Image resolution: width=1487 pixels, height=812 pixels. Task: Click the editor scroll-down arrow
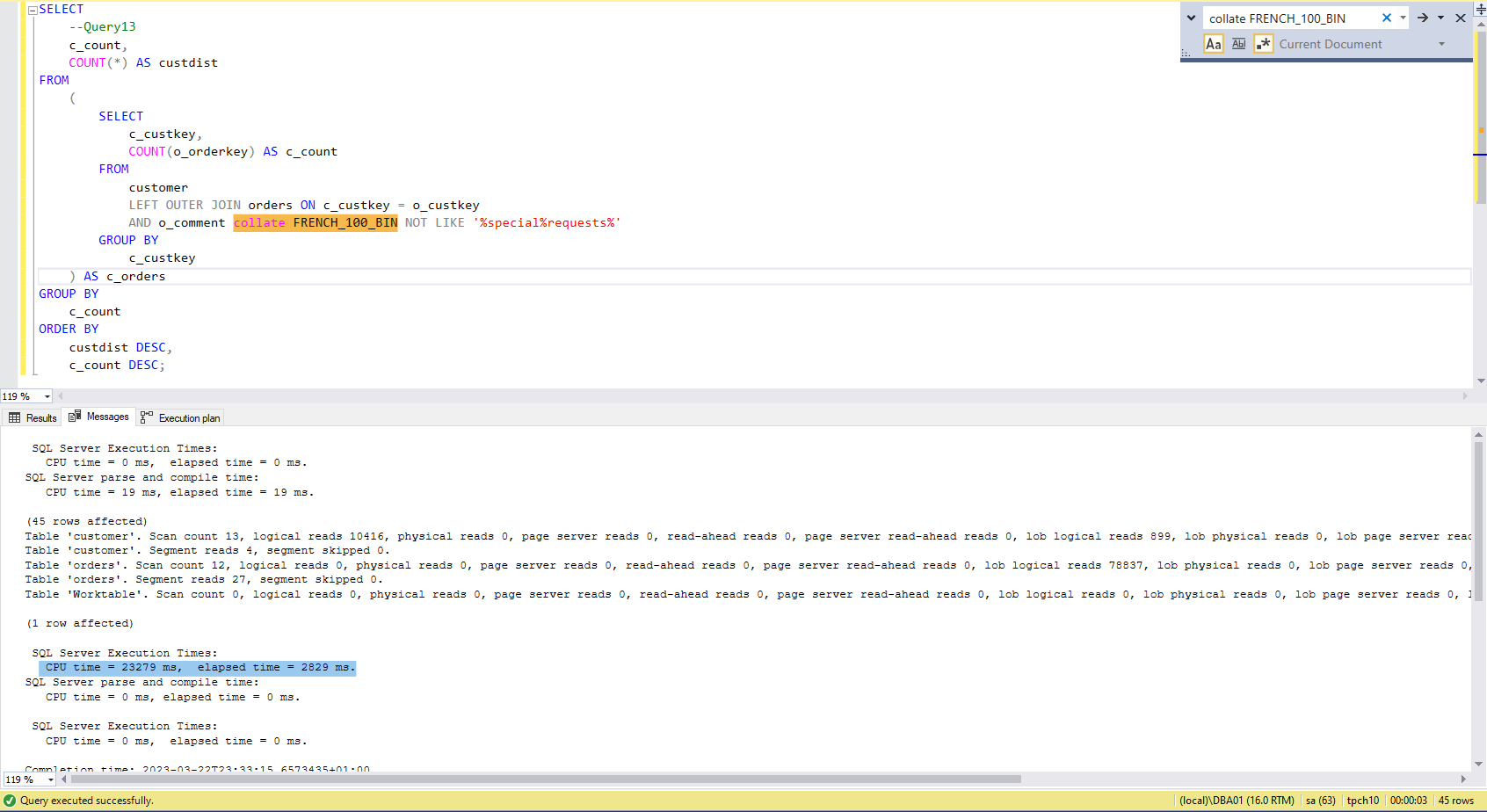point(1481,381)
